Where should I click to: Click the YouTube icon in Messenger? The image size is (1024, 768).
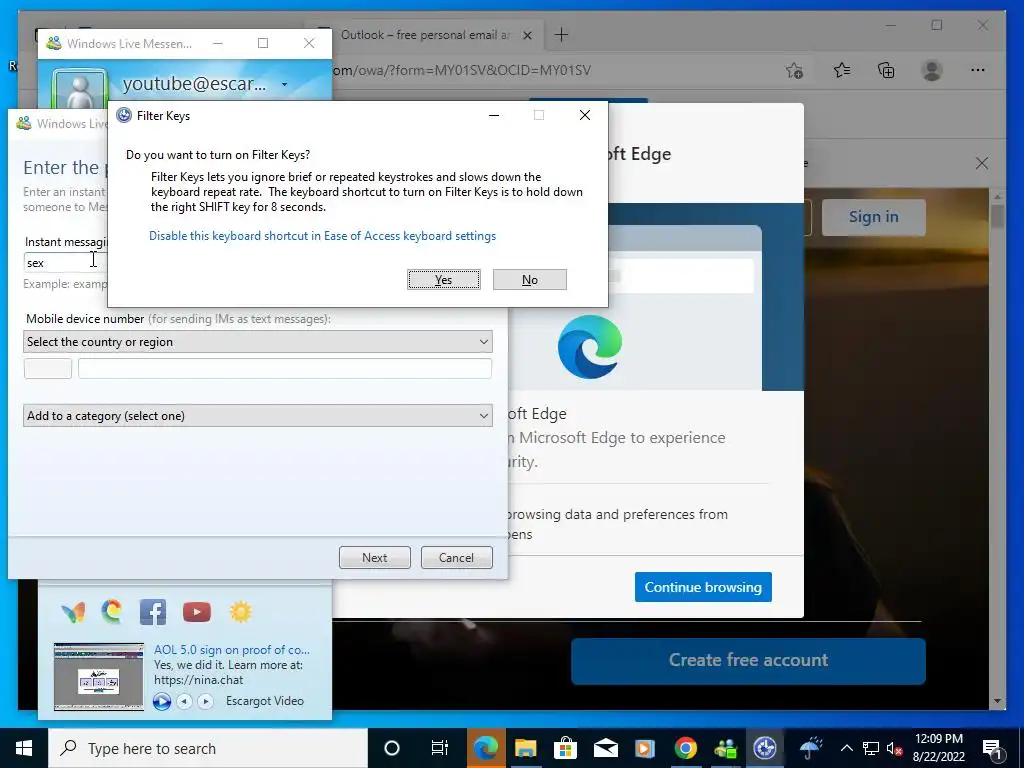pos(197,612)
